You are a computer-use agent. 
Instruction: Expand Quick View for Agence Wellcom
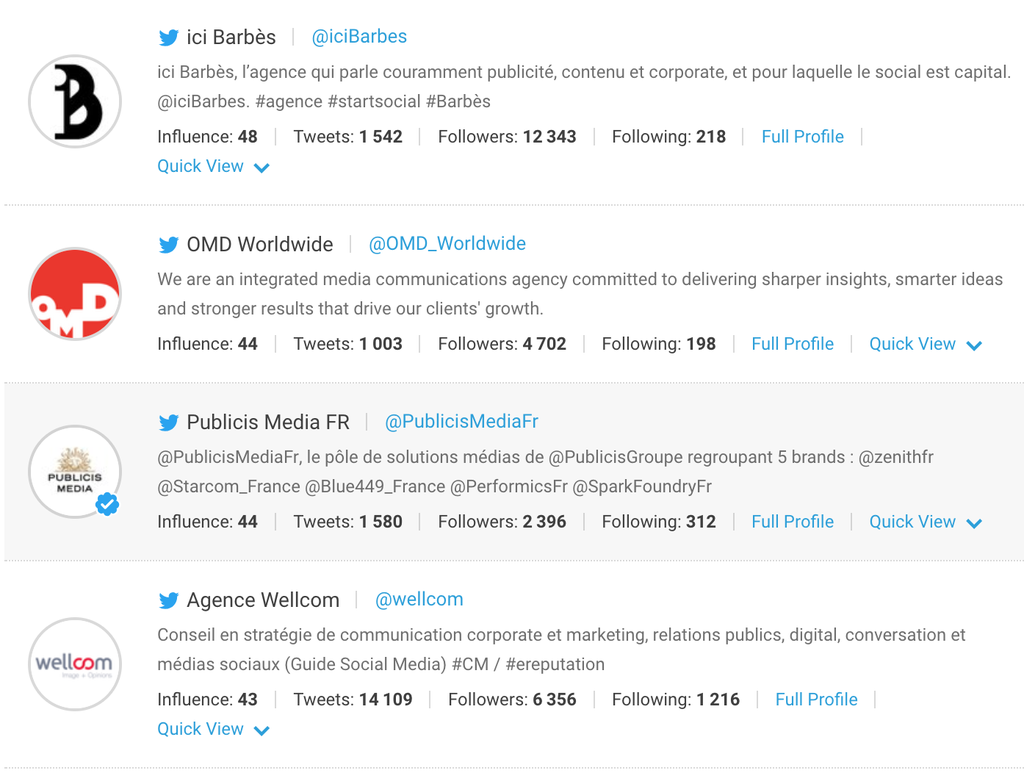coord(213,730)
